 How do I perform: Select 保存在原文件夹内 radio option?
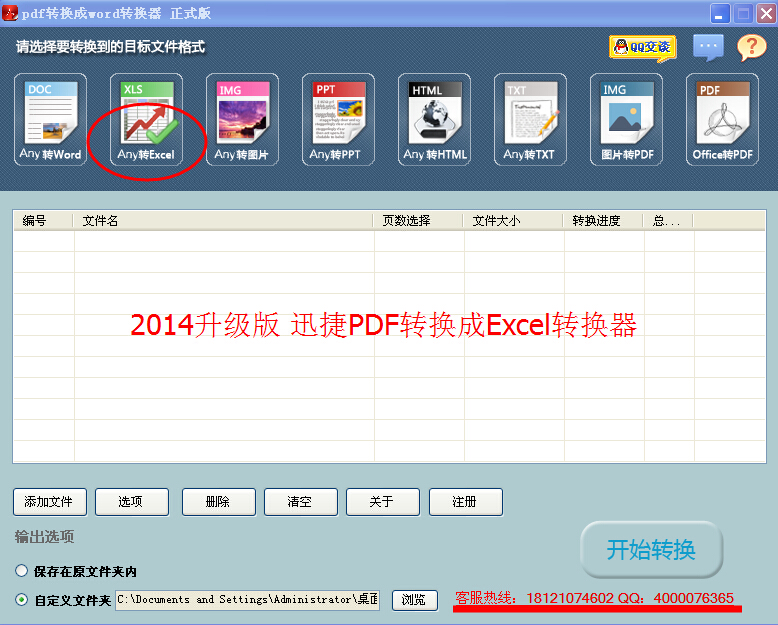[x=21, y=571]
